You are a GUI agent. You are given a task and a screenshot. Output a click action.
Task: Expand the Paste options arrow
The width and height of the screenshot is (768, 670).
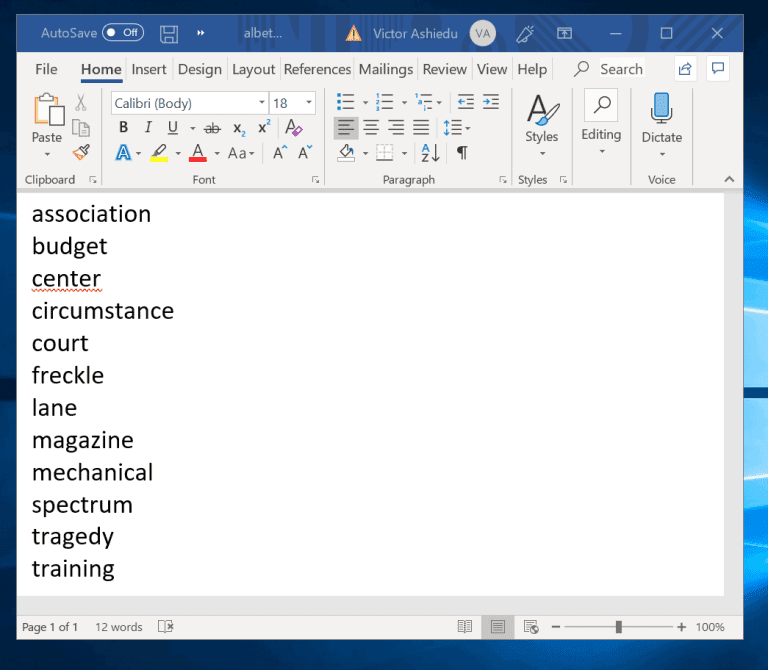click(x=47, y=154)
